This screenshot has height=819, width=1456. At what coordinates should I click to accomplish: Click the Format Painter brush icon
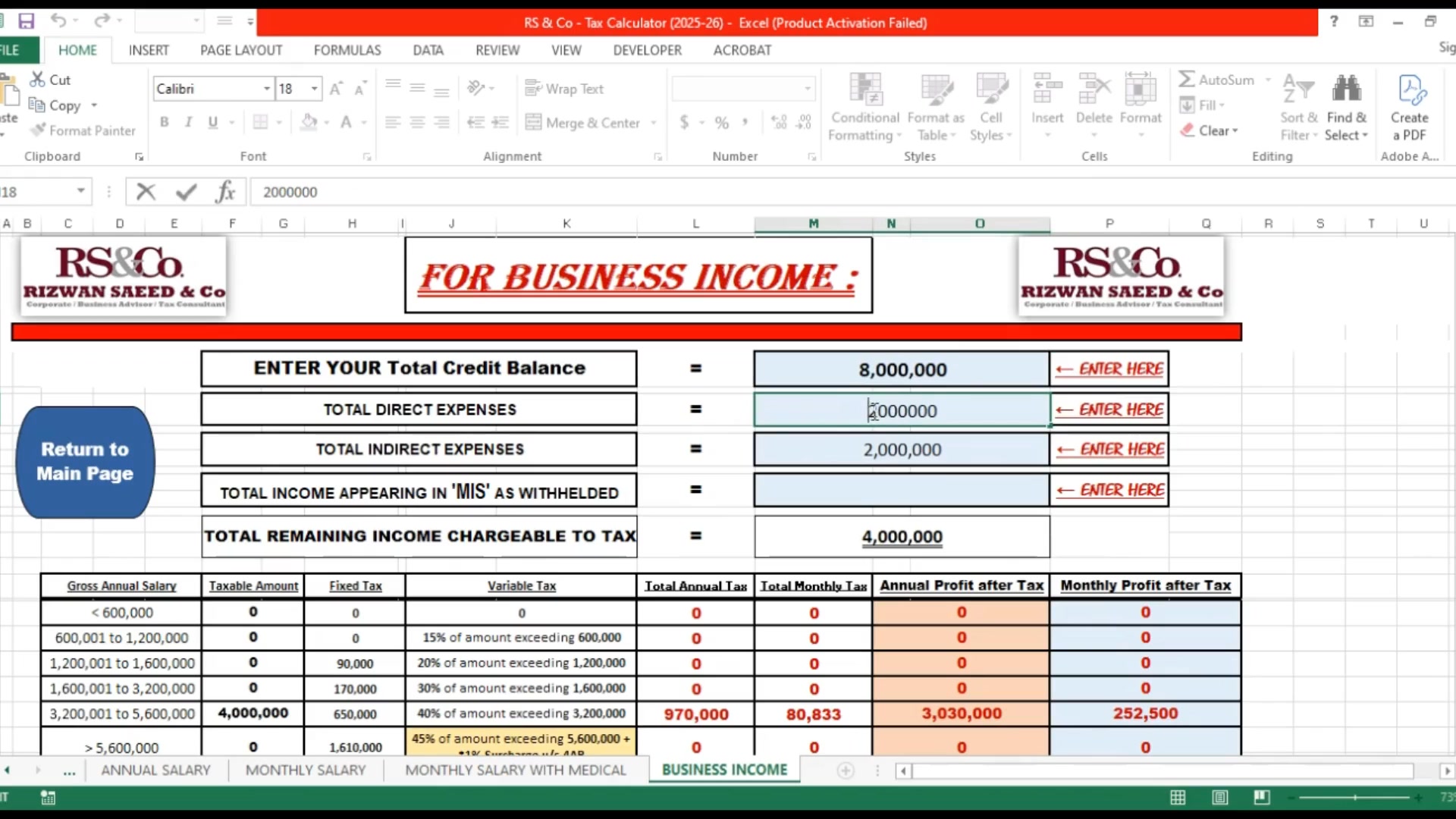[38, 130]
